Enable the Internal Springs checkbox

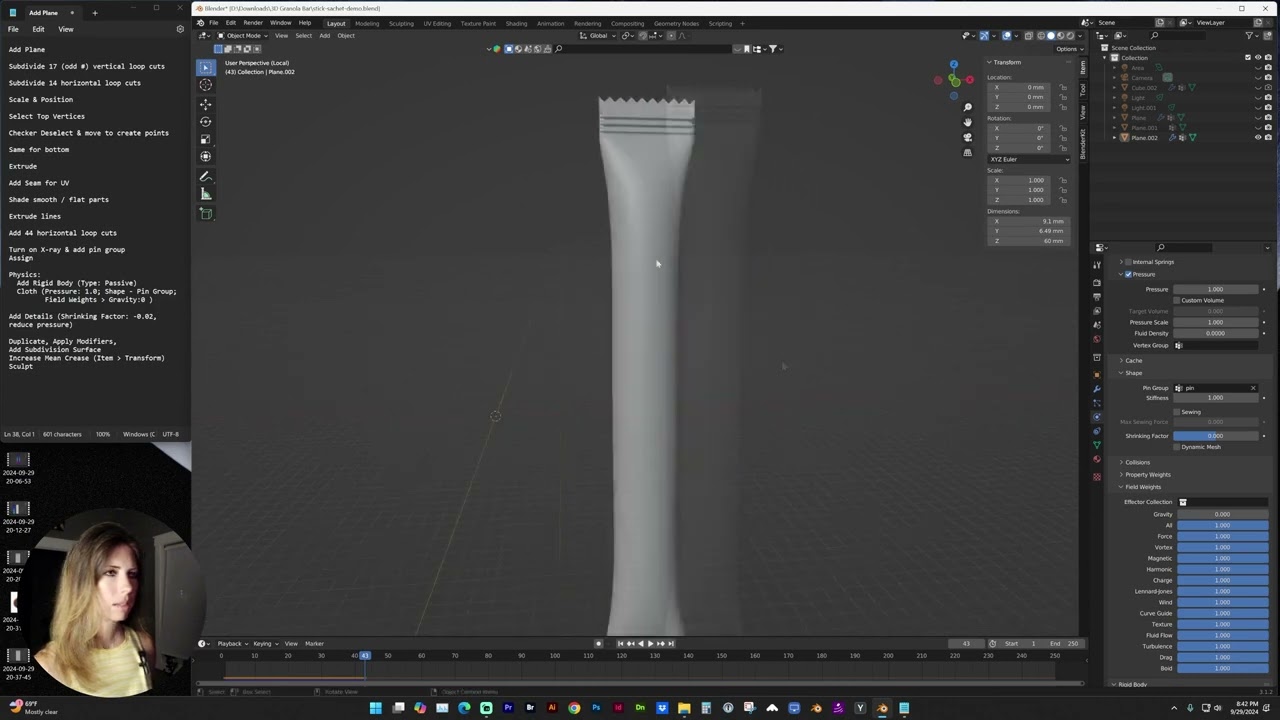pyautogui.click(x=1128, y=262)
